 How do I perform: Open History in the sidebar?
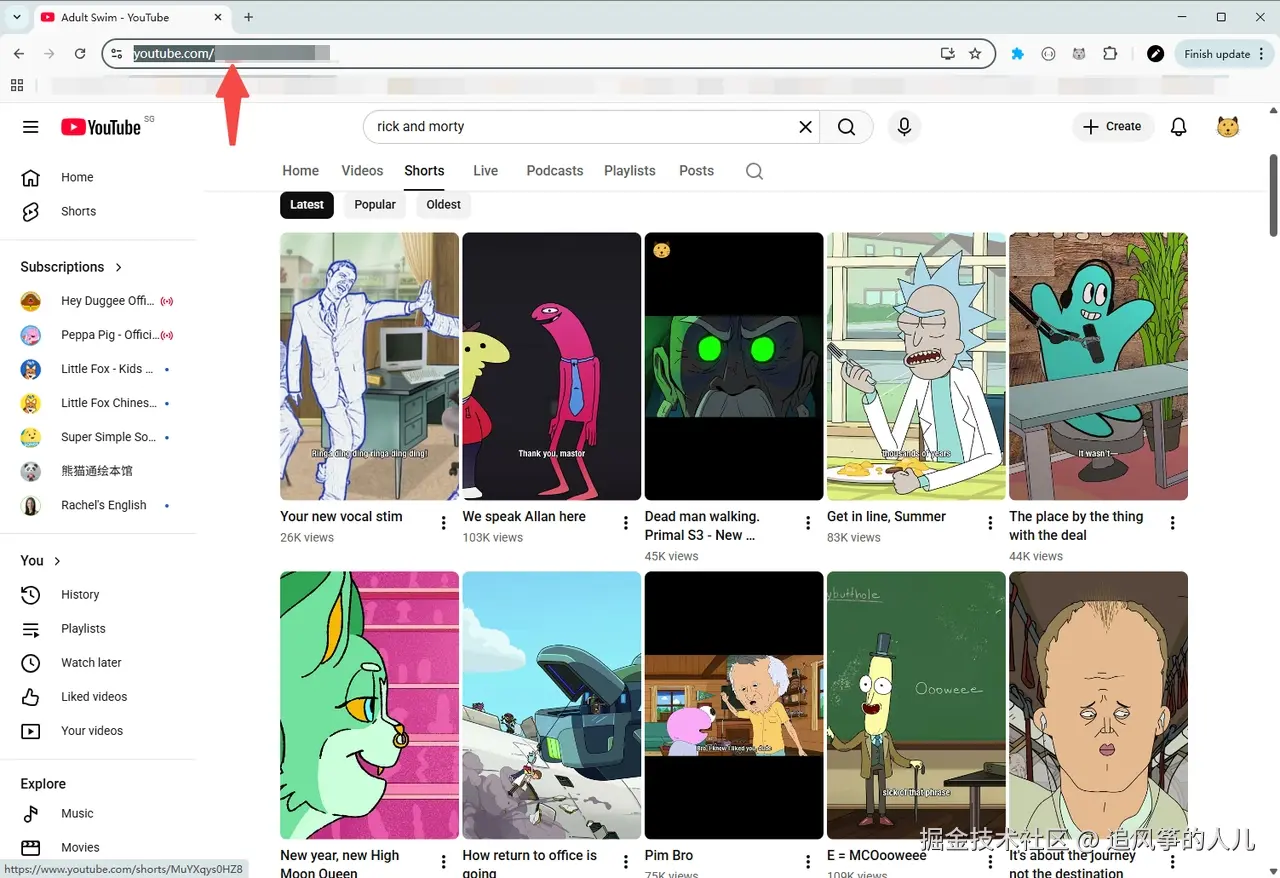click(x=100, y=594)
